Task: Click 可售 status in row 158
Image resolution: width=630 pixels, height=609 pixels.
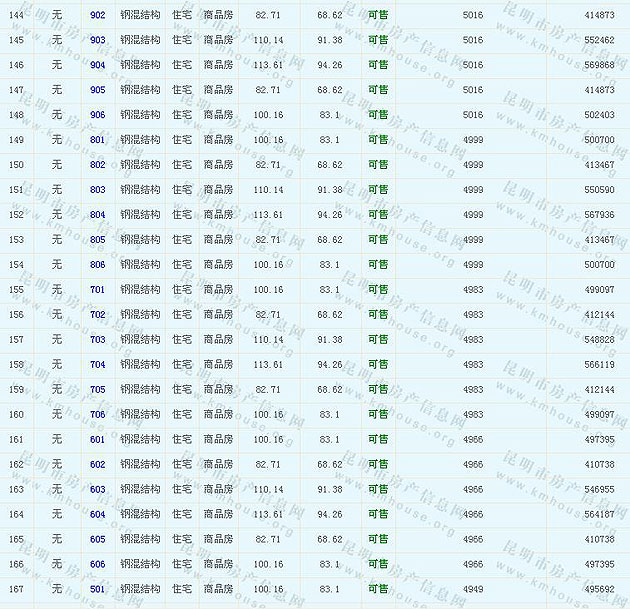Action: point(378,365)
